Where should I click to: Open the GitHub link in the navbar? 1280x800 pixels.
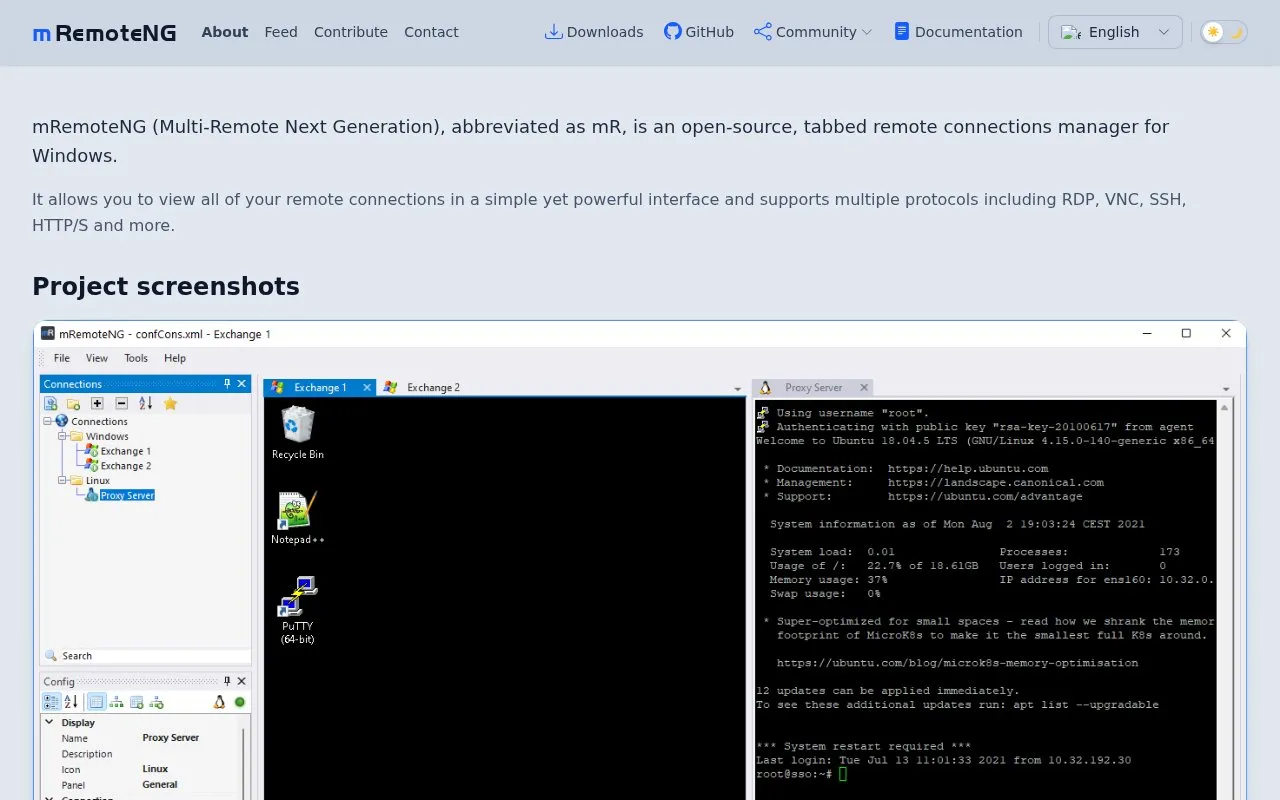[699, 32]
